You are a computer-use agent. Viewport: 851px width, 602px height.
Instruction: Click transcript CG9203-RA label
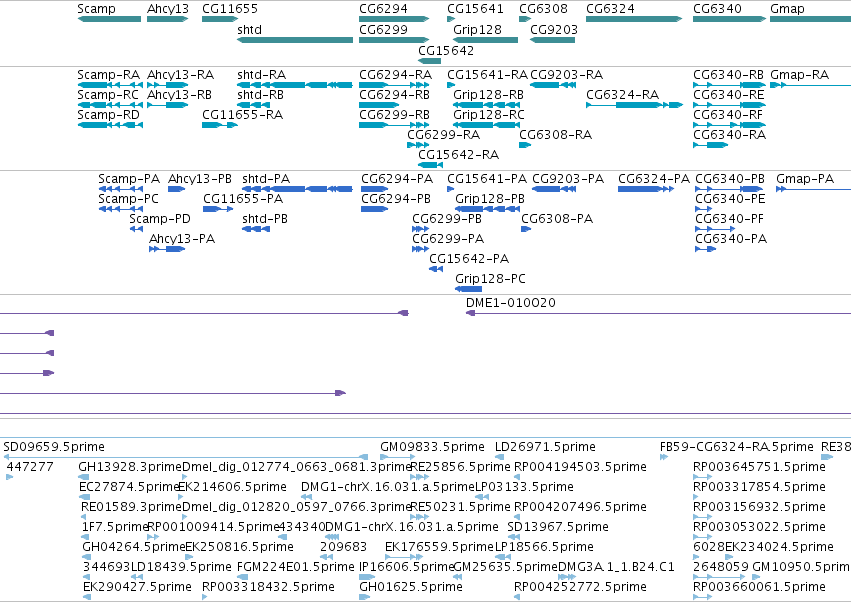coord(566,74)
